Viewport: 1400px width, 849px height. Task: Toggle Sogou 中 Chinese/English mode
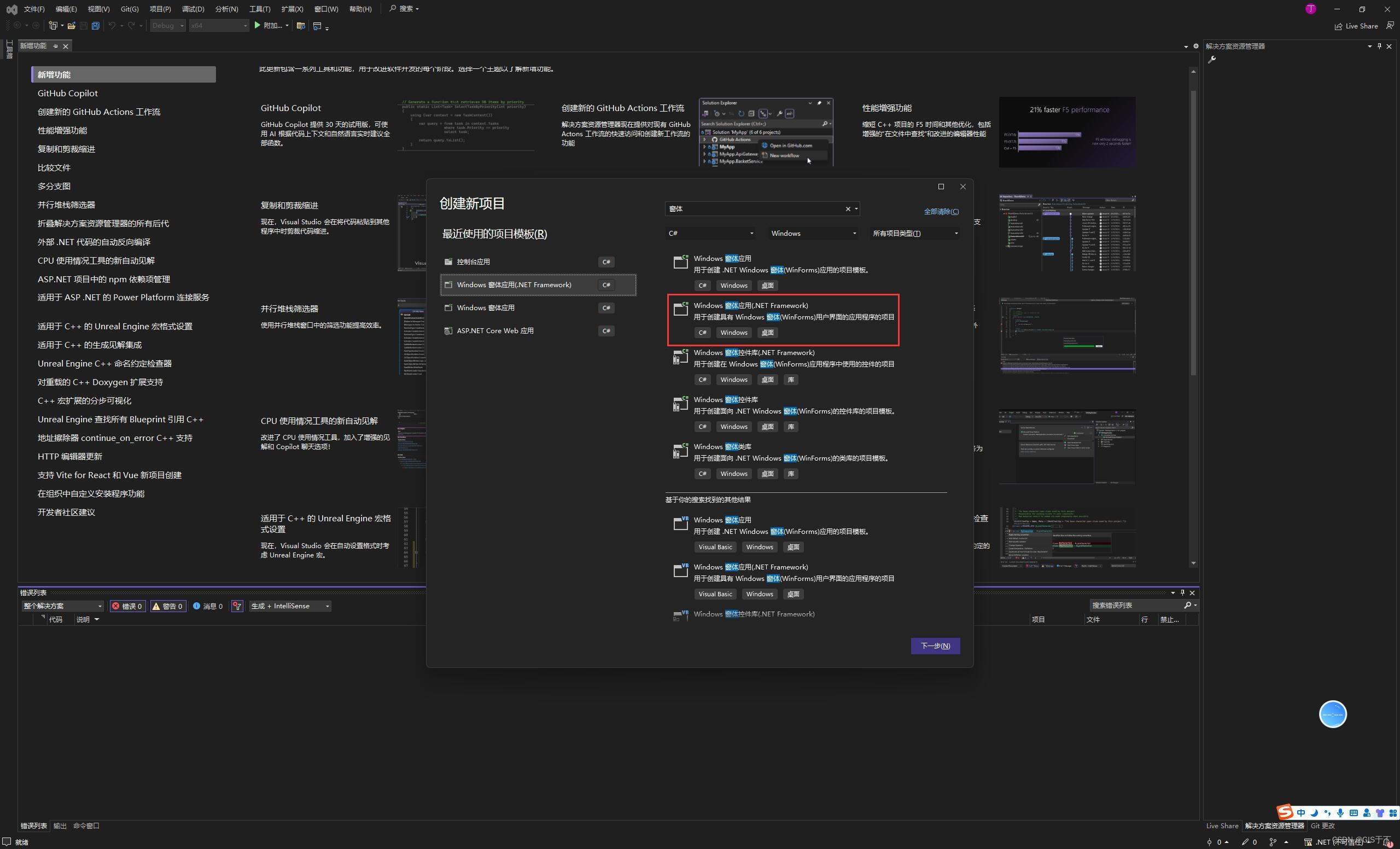coord(1300,813)
